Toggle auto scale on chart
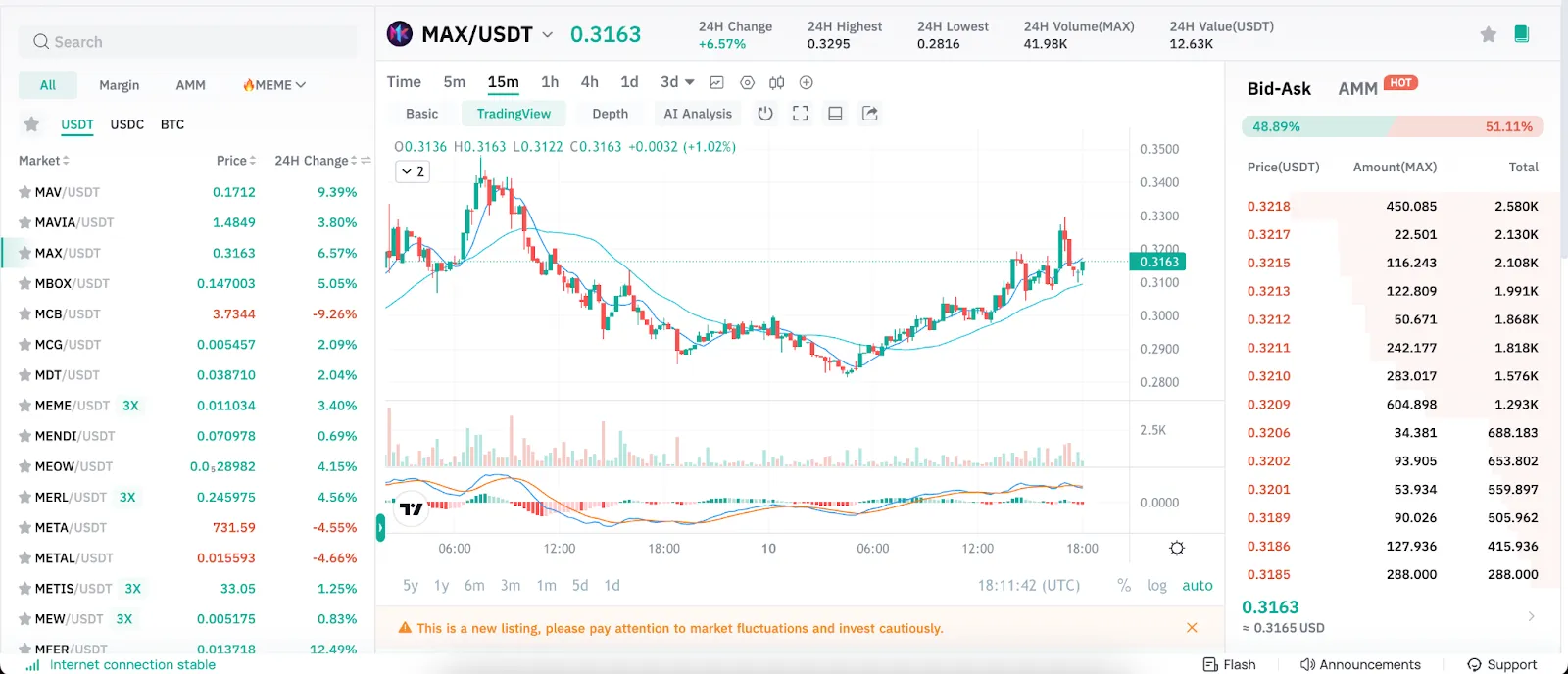 (1198, 586)
